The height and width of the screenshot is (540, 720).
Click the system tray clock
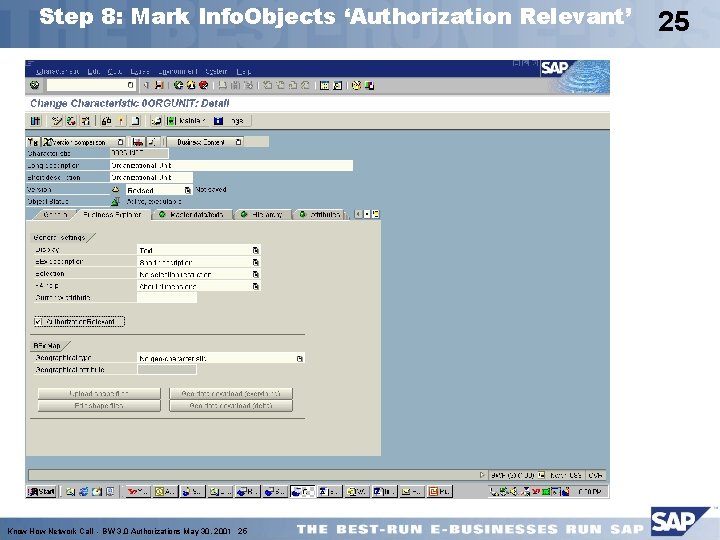590,492
